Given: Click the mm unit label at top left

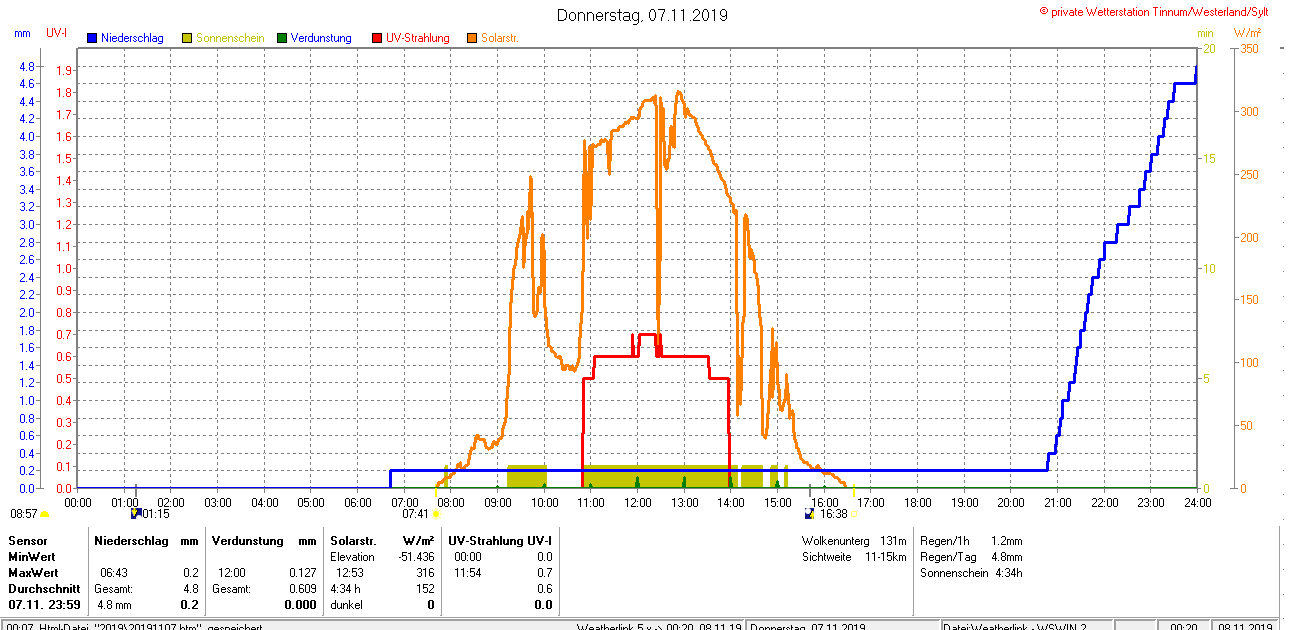Looking at the screenshot, I should [x=23, y=33].
